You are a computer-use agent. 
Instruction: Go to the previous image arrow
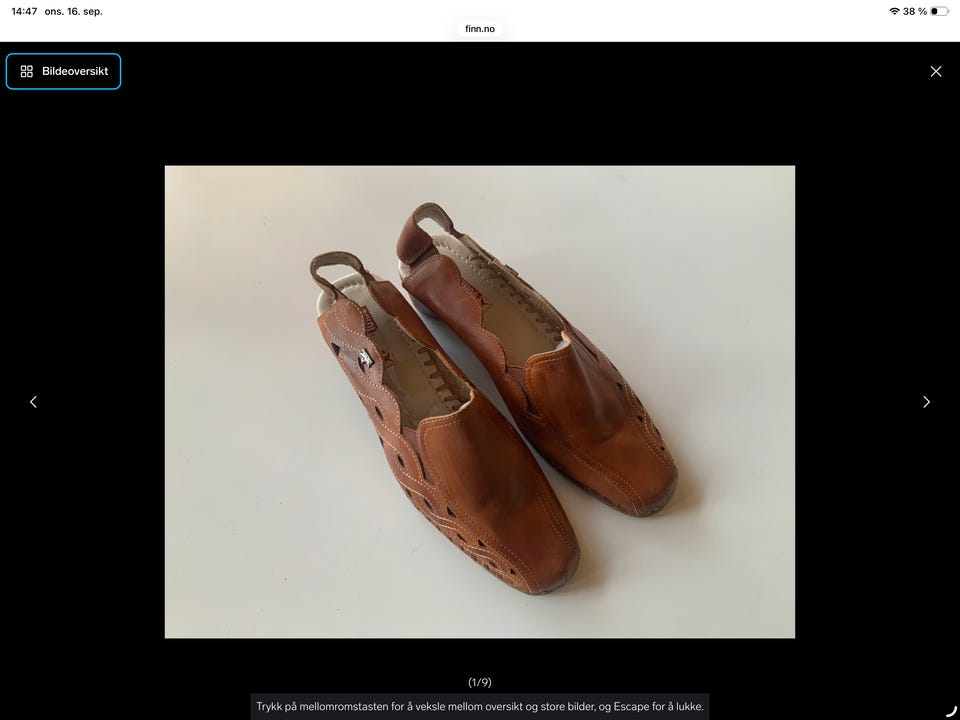click(x=34, y=402)
